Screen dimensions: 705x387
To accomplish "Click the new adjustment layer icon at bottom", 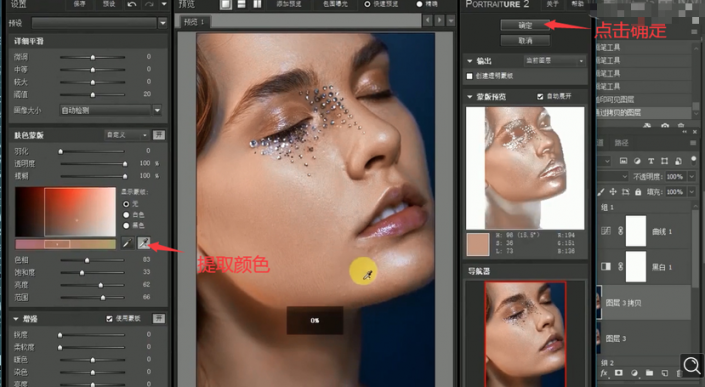I will tap(634, 373).
